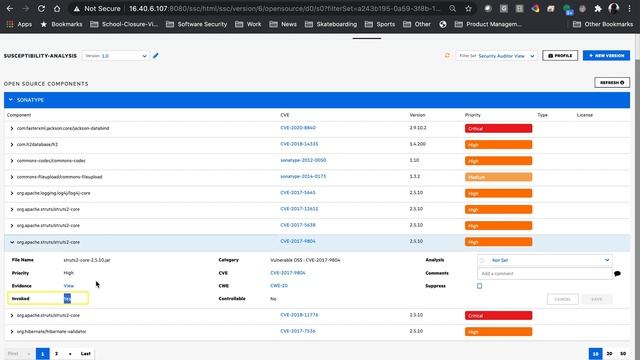
Task: Open the Product Management bookmarks folder
Action: [x=488, y=24]
